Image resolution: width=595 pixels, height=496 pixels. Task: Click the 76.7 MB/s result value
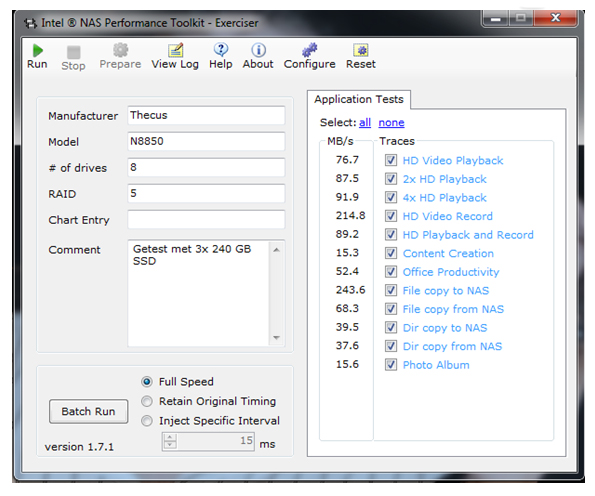pyautogui.click(x=347, y=160)
